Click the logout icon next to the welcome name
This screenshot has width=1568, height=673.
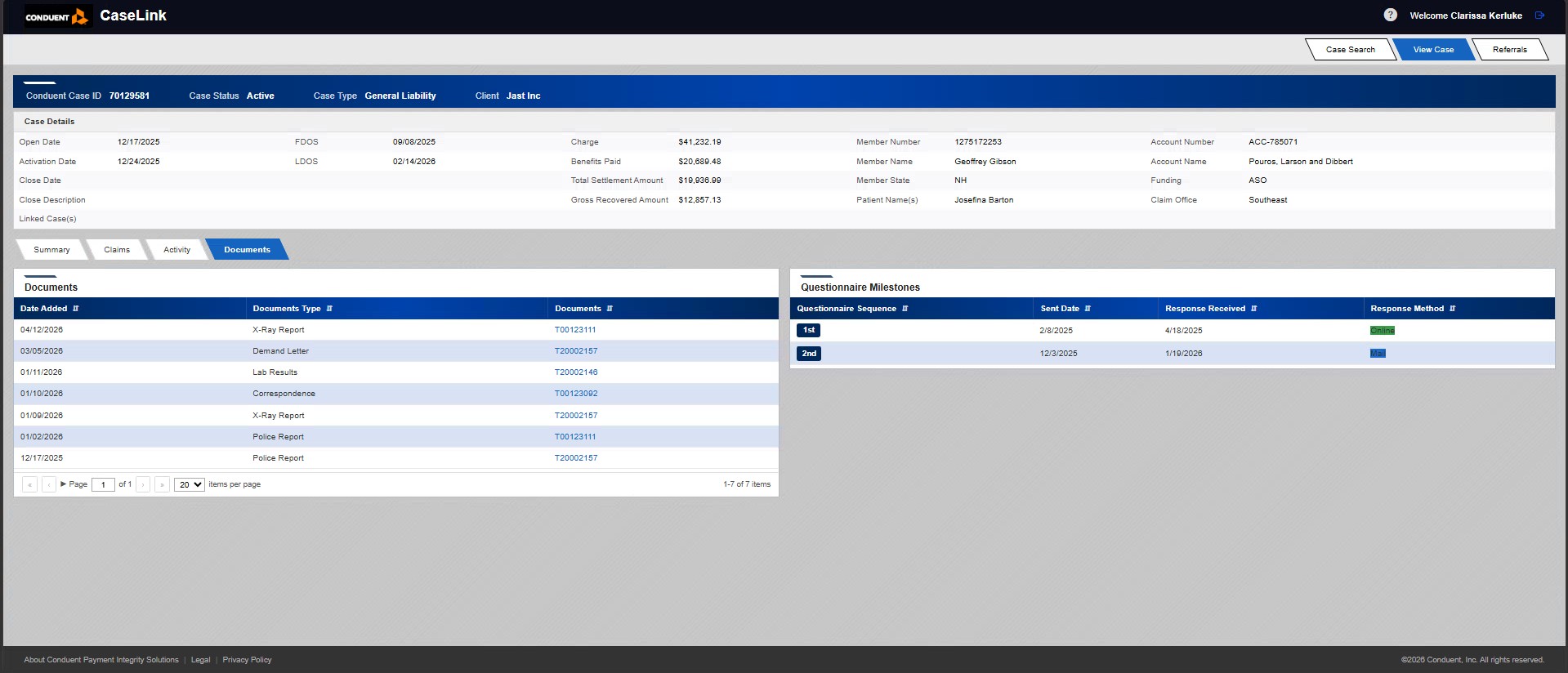point(1539,16)
